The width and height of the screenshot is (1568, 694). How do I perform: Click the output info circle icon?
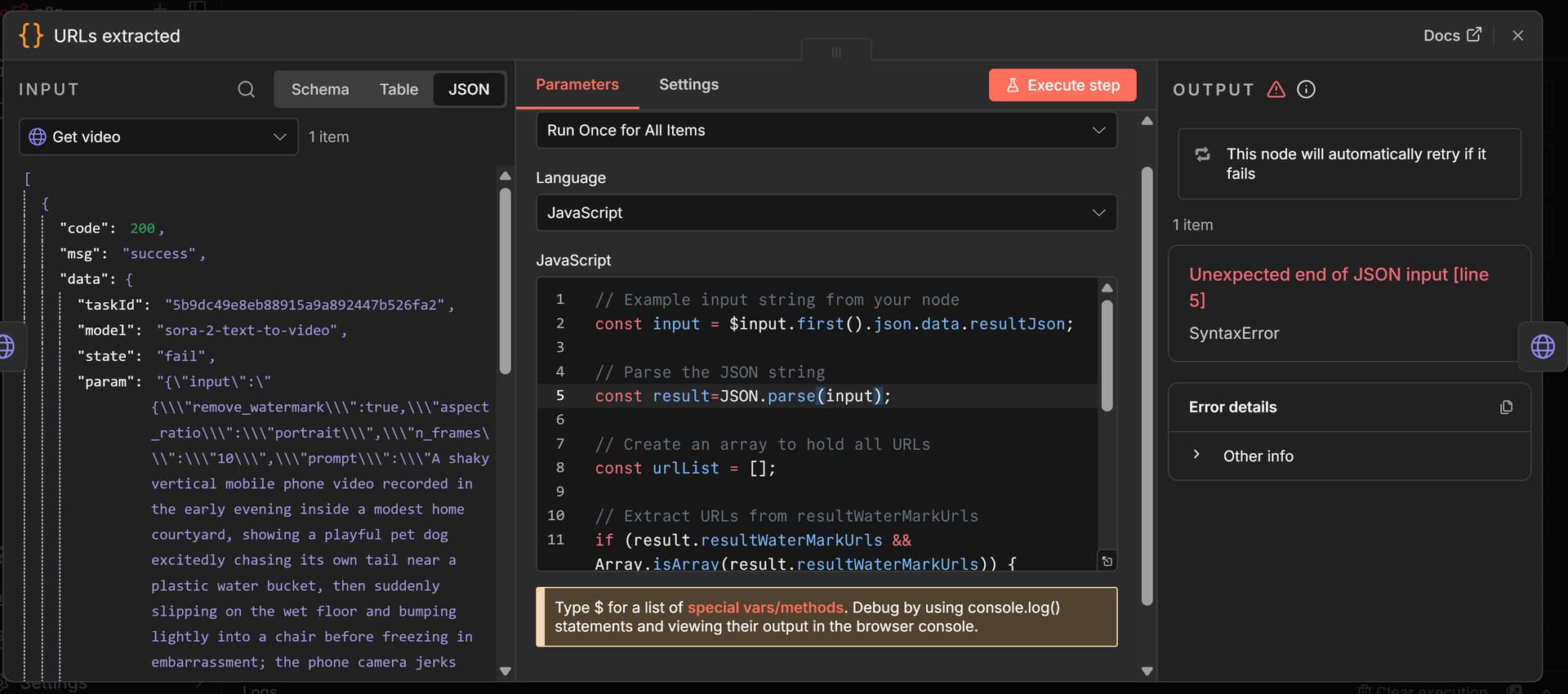point(1306,89)
